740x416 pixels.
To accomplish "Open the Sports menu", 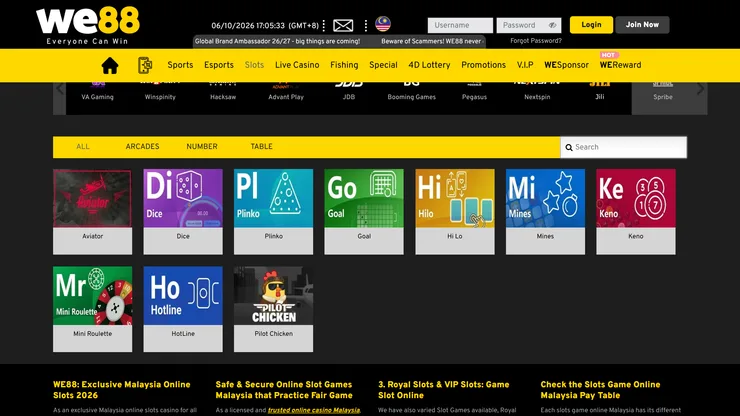I will pos(180,65).
